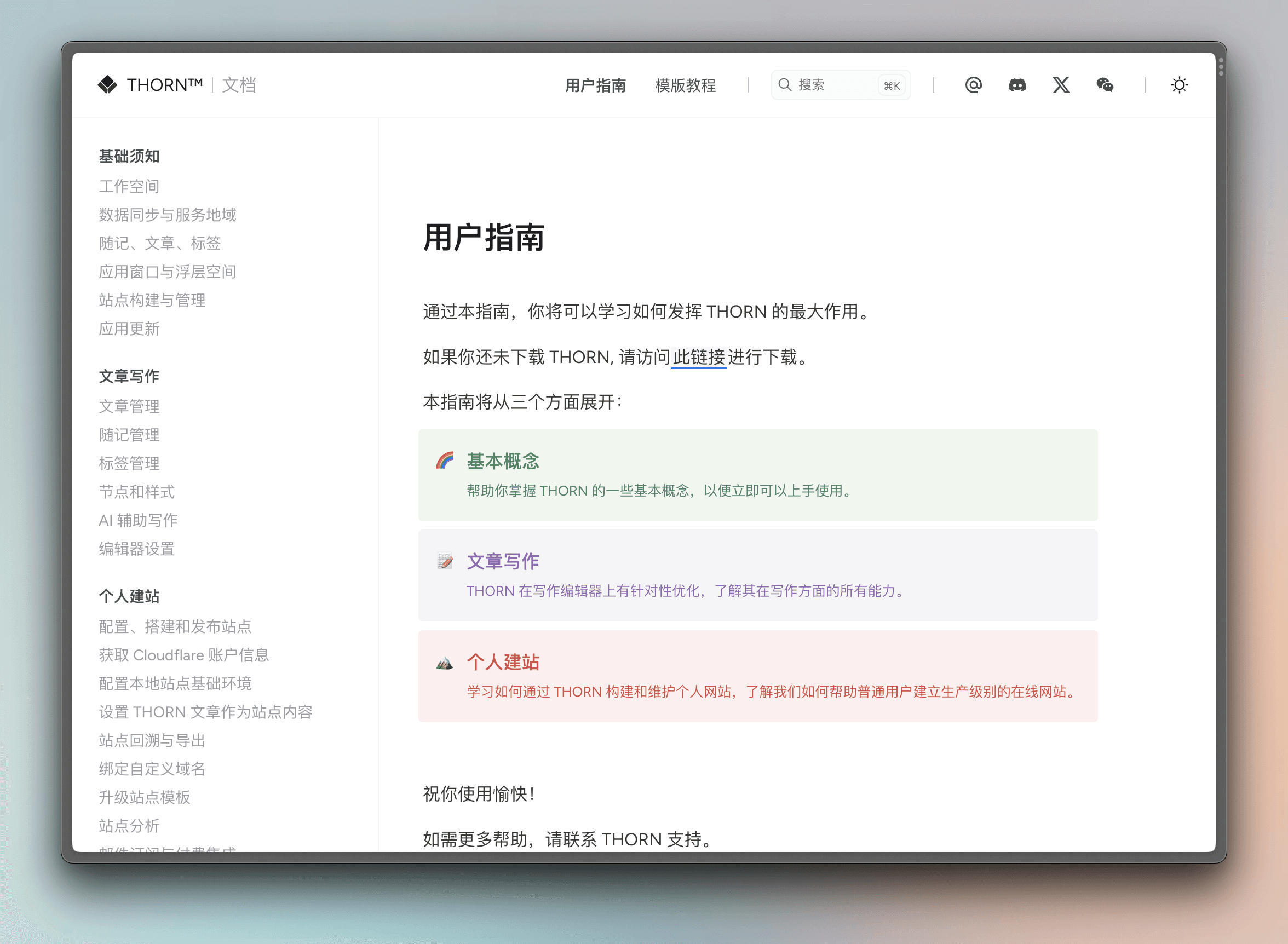Click the 用户指南 page heading
The width and height of the screenshot is (1288, 944).
point(484,238)
